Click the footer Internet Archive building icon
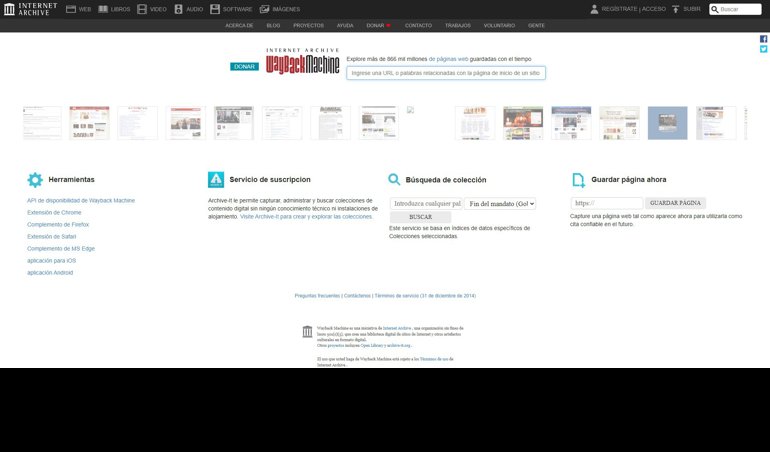Viewport: 770px width, 452px height. [307, 332]
